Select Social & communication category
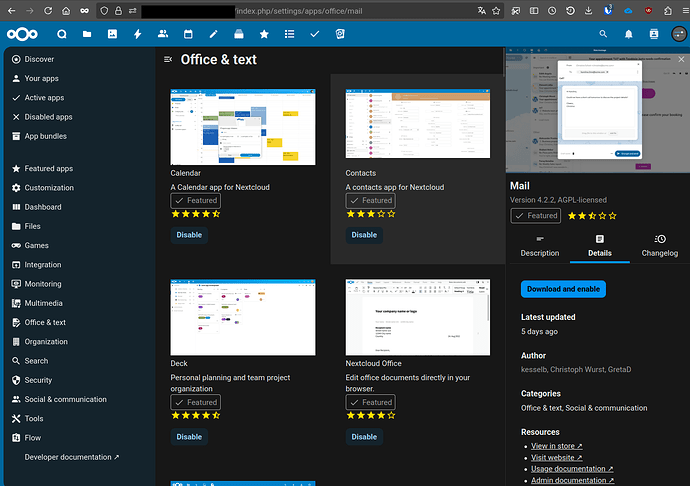690x486 pixels. 65,399
